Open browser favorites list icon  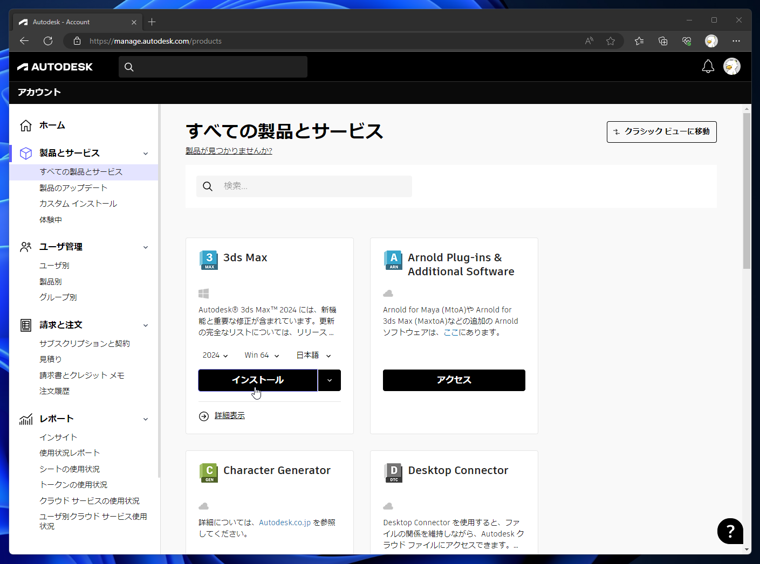pos(639,41)
